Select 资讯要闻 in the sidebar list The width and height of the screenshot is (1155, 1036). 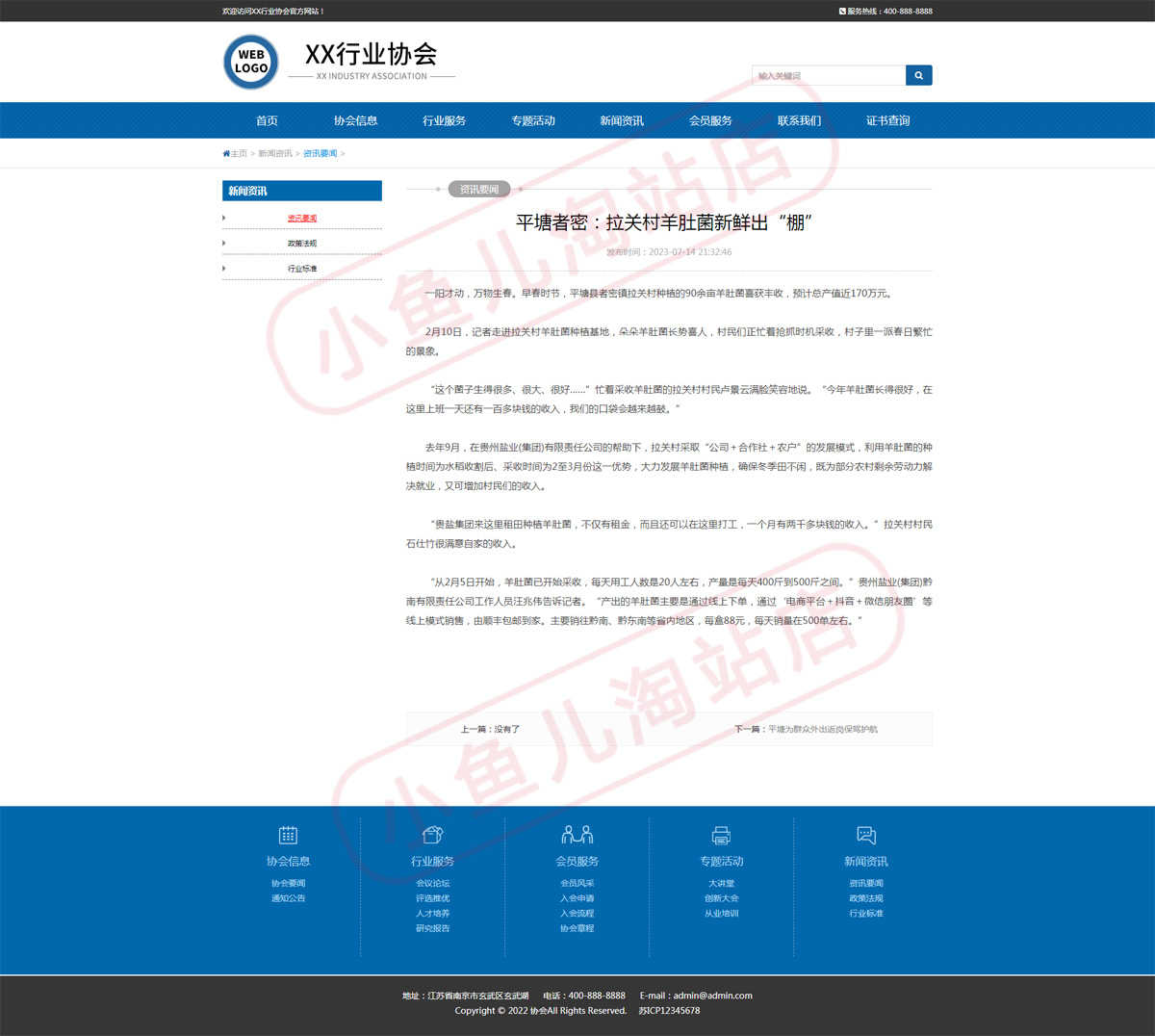point(302,218)
